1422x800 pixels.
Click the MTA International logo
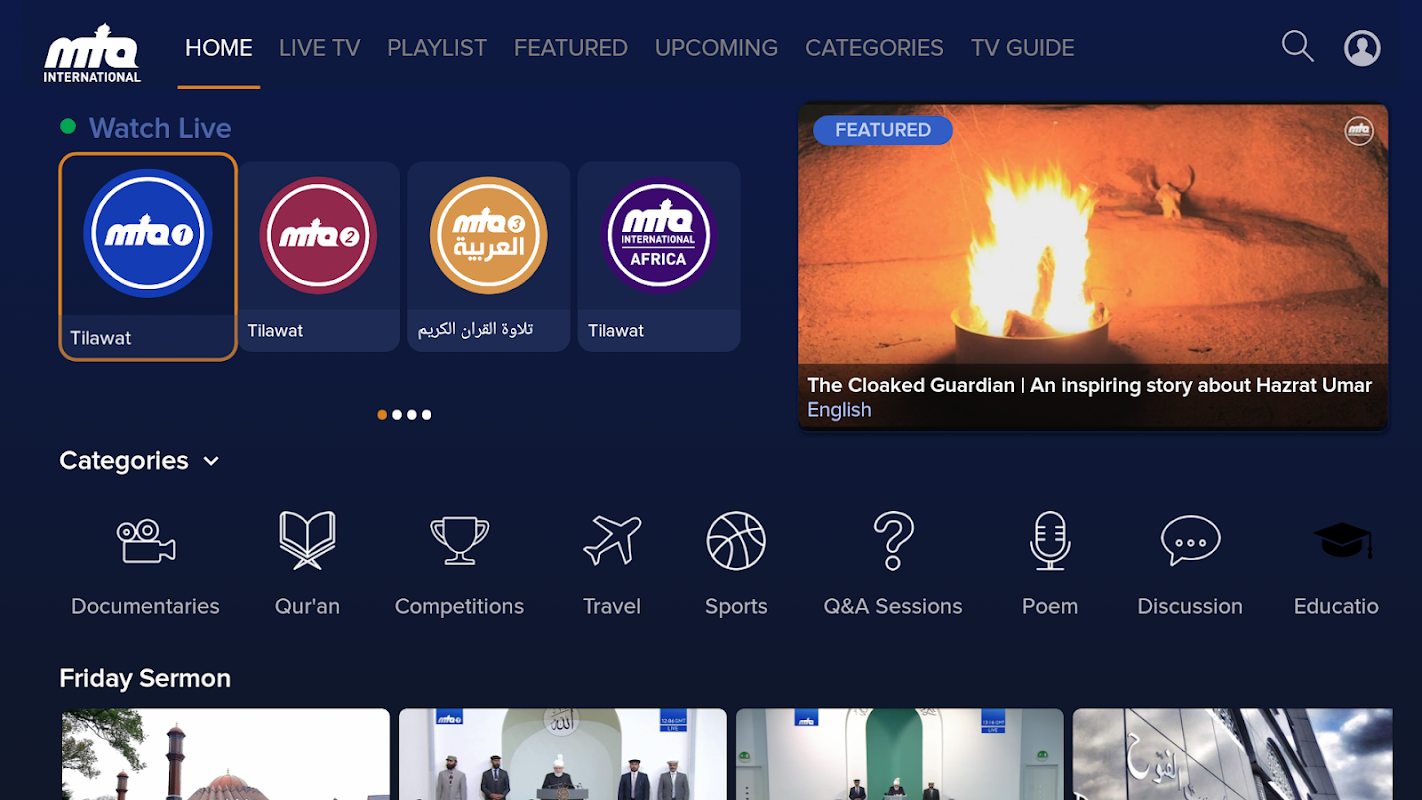click(92, 54)
